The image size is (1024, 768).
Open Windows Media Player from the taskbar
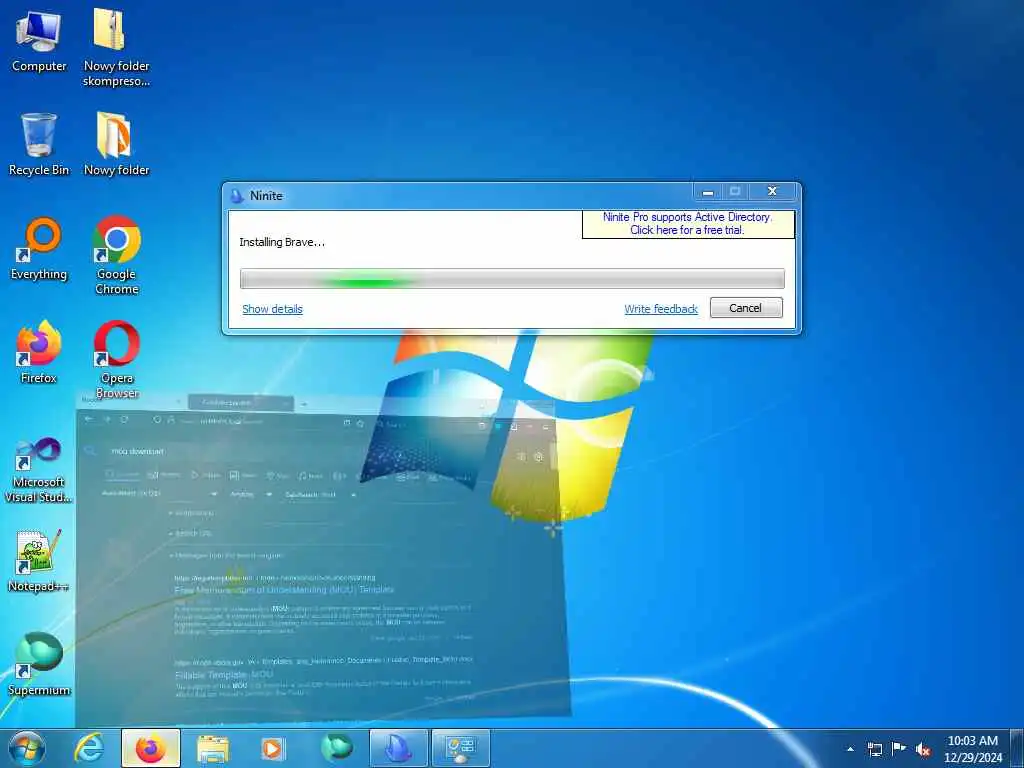(273, 748)
